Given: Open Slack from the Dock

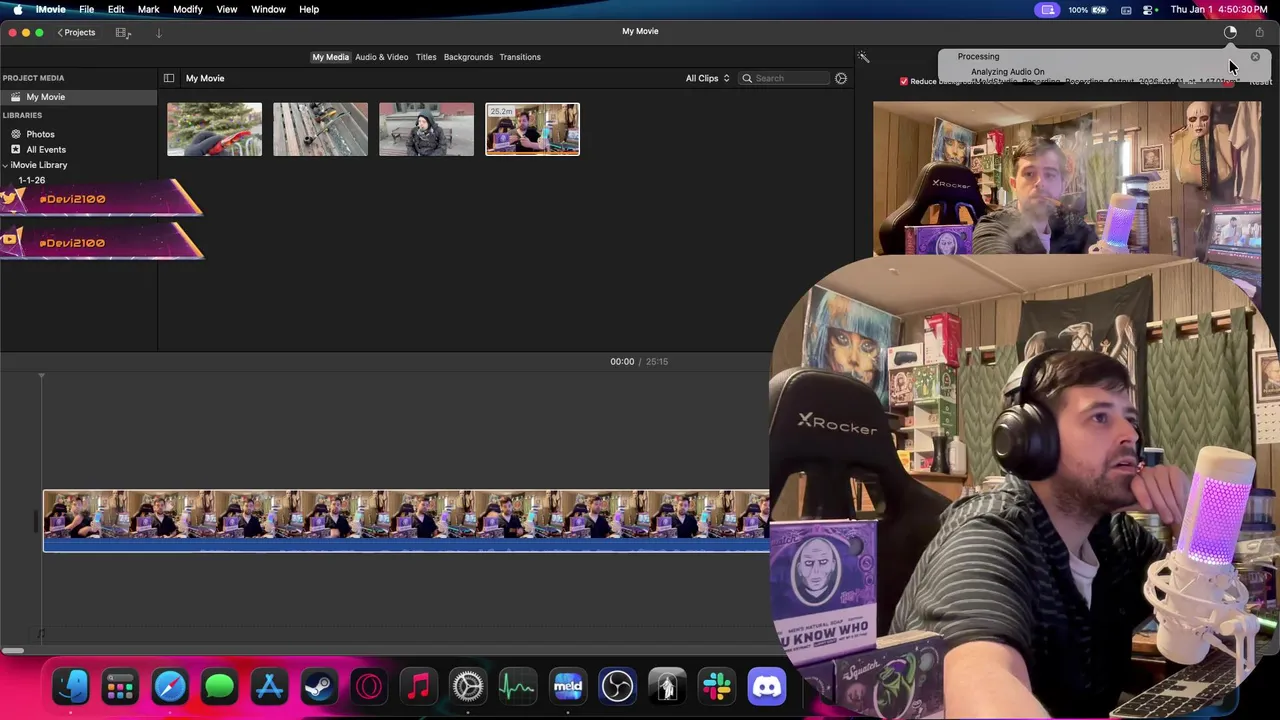Looking at the screenshot, I should click(717, 687).
